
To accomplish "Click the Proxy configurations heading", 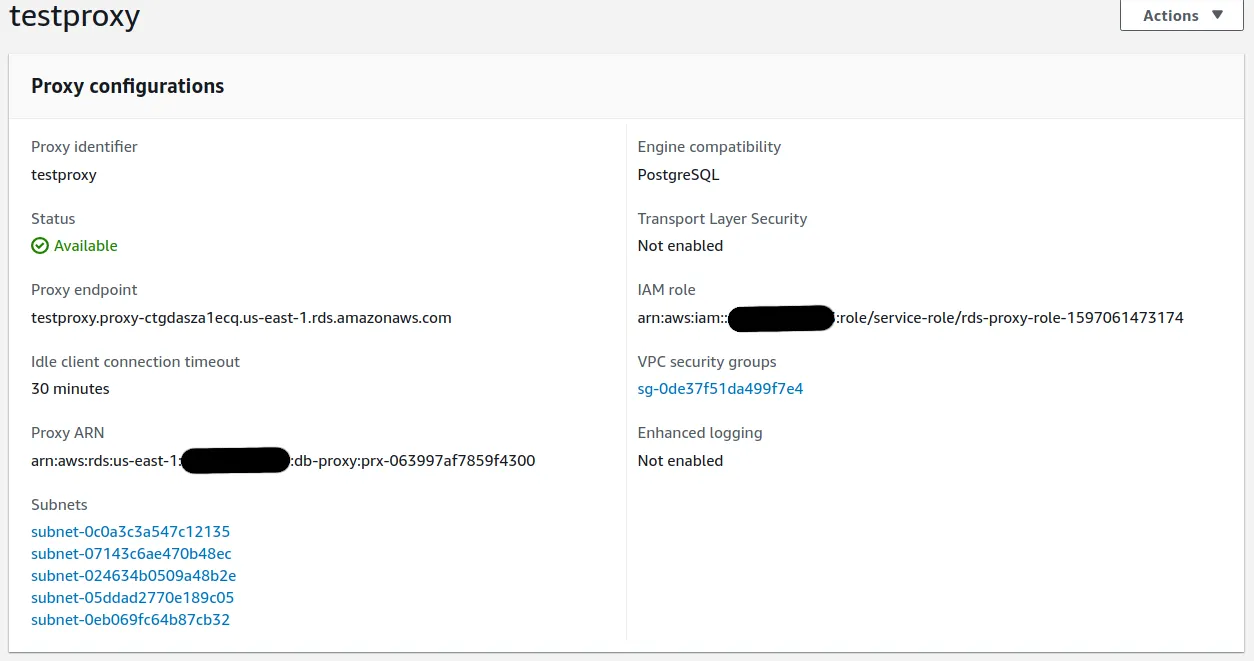I will (127, 86).
